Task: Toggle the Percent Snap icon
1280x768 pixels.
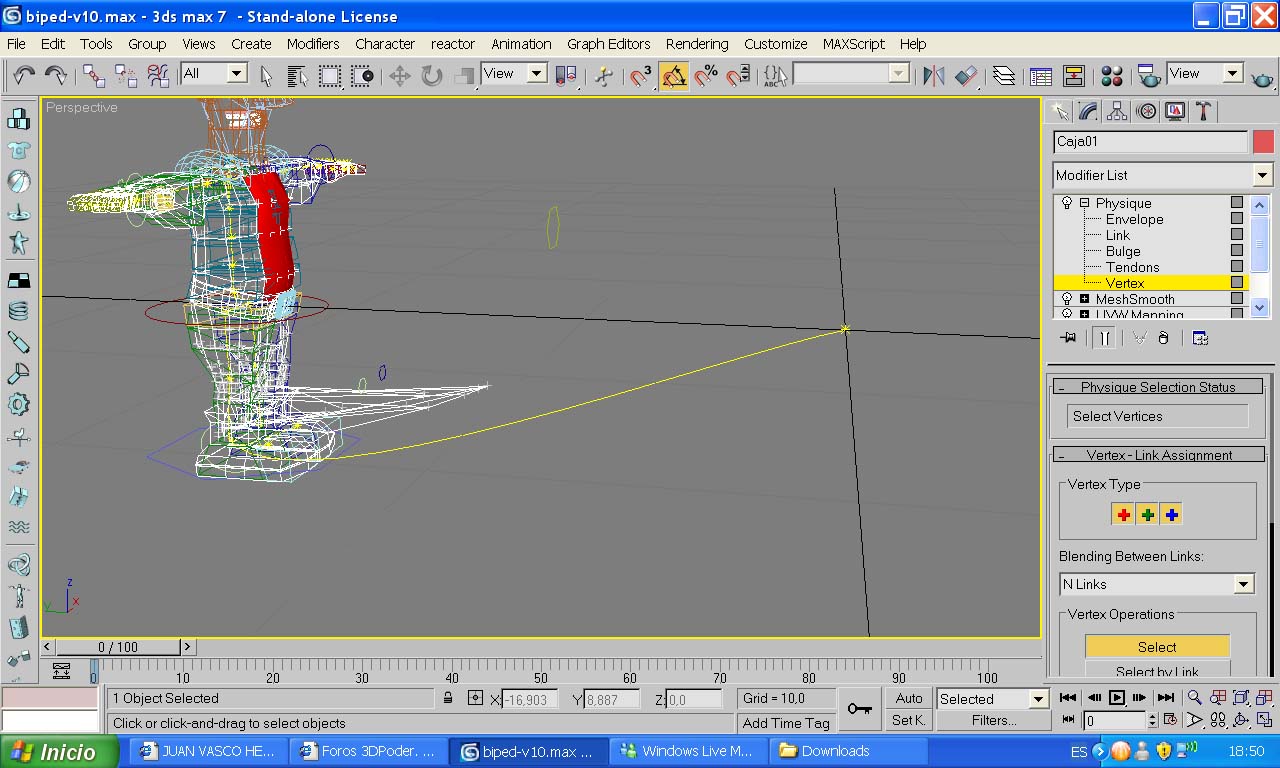Action: coord(706,75)
